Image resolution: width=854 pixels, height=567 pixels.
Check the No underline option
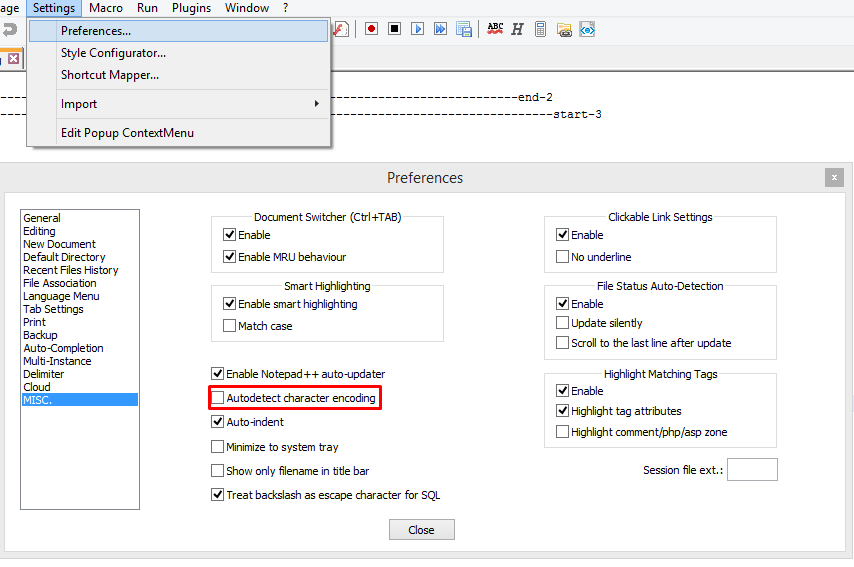point(562,257)
